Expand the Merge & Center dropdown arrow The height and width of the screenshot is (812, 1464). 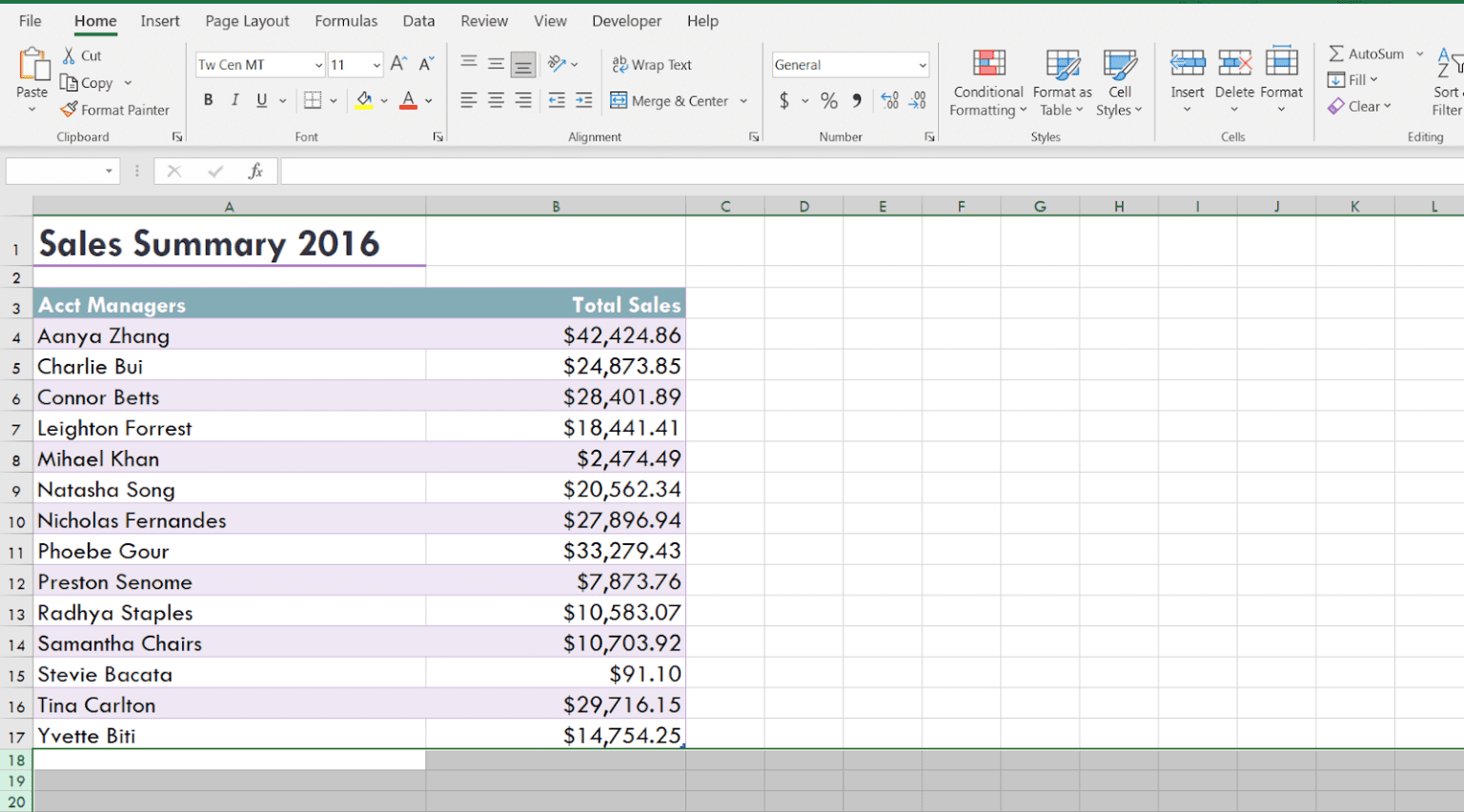pyautogui.click(x=743, y=101)
